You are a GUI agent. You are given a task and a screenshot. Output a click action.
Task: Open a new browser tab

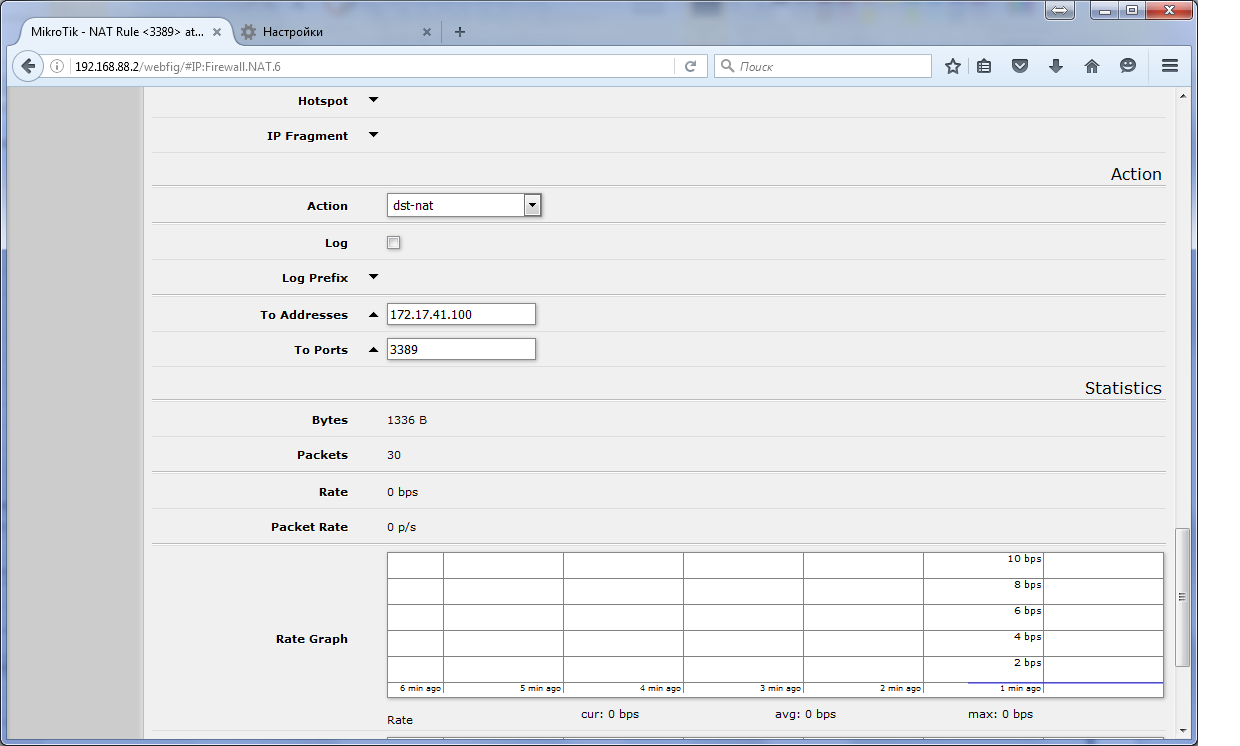click(x=460, y=32)
